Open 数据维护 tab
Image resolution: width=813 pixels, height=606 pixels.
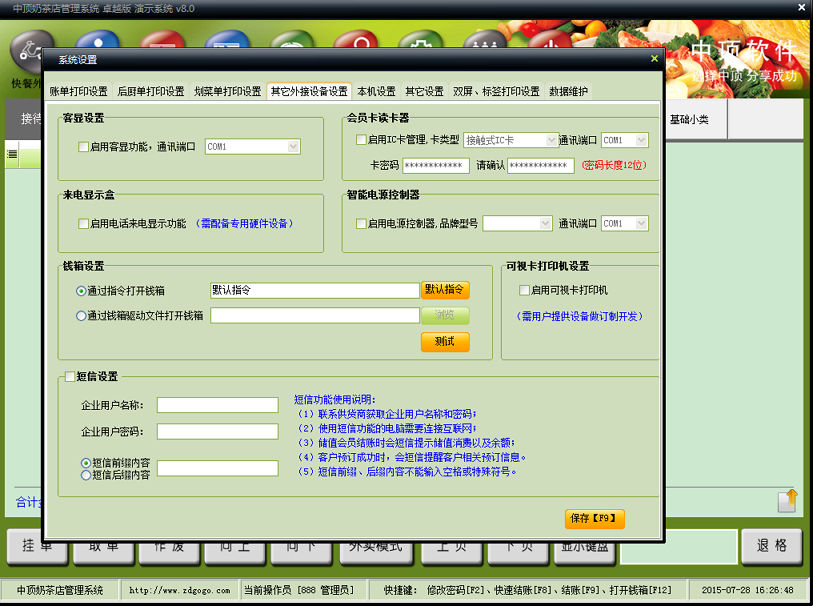568,91
